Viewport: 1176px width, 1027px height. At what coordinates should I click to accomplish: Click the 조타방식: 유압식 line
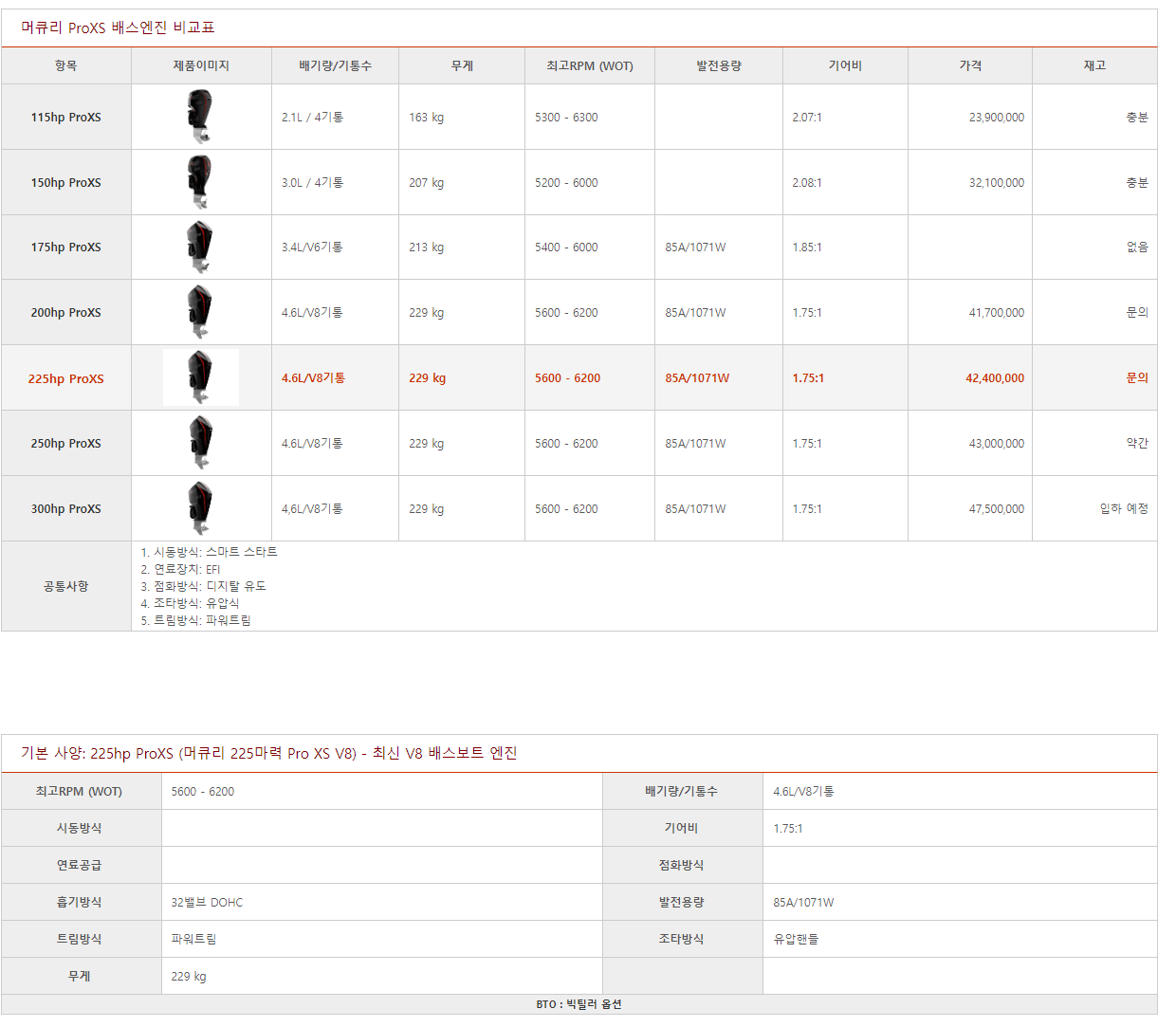click(x=190, y=603)
